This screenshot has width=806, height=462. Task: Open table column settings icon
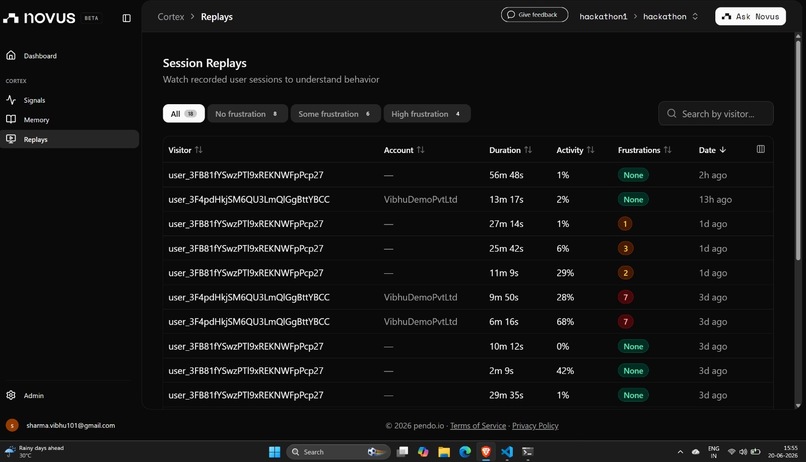pos(761,149)
